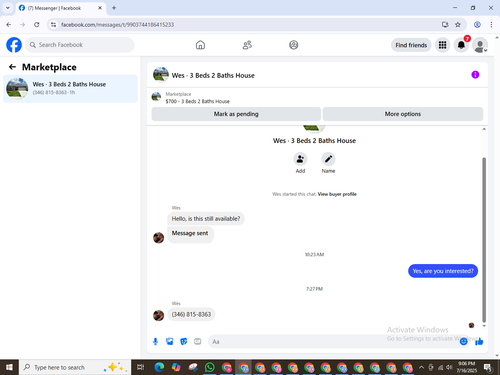500x375 pixels.
Task: Reload the page in the browser
Action: [37, 24]
